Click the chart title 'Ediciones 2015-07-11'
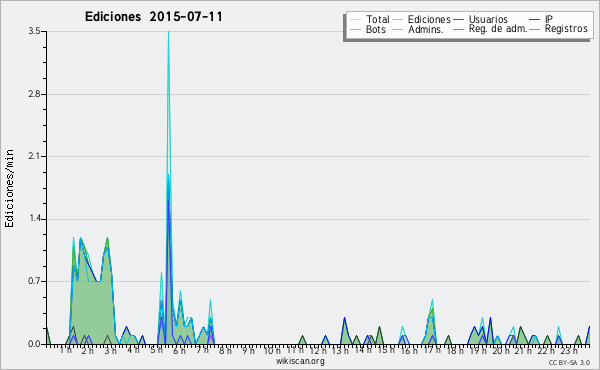The height and width of the screenshot is (370, 600). [153, 17]
